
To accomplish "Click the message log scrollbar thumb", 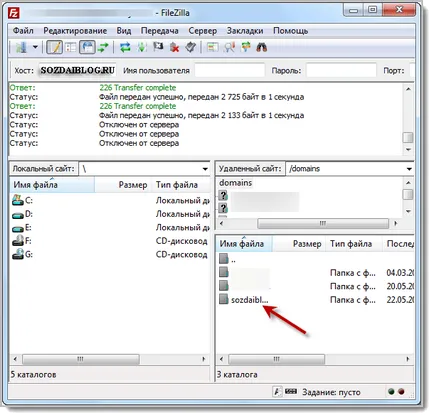I will pyautogui.click(x=408, y=137).
